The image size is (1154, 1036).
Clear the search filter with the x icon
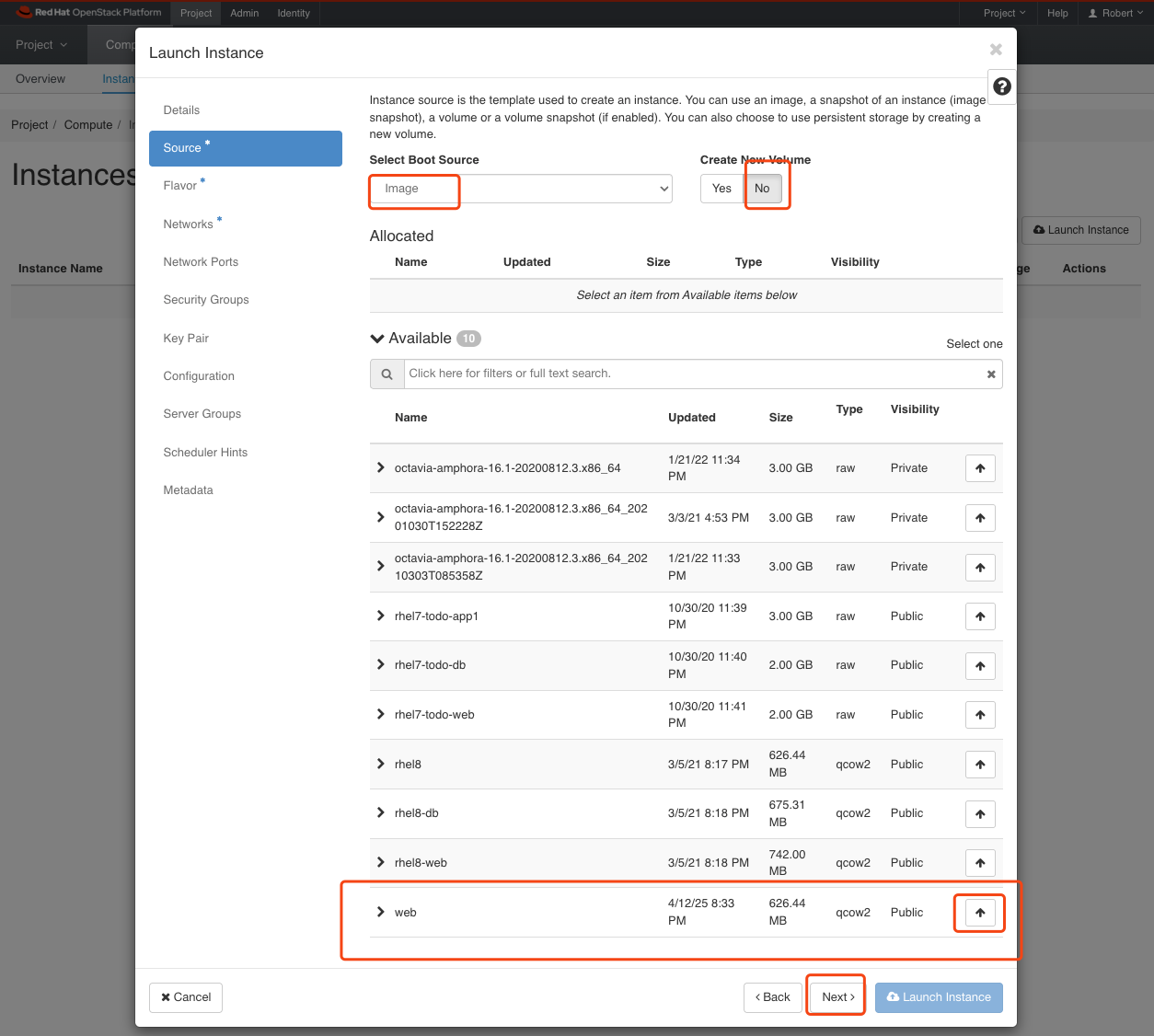click(x=991, y=374)
